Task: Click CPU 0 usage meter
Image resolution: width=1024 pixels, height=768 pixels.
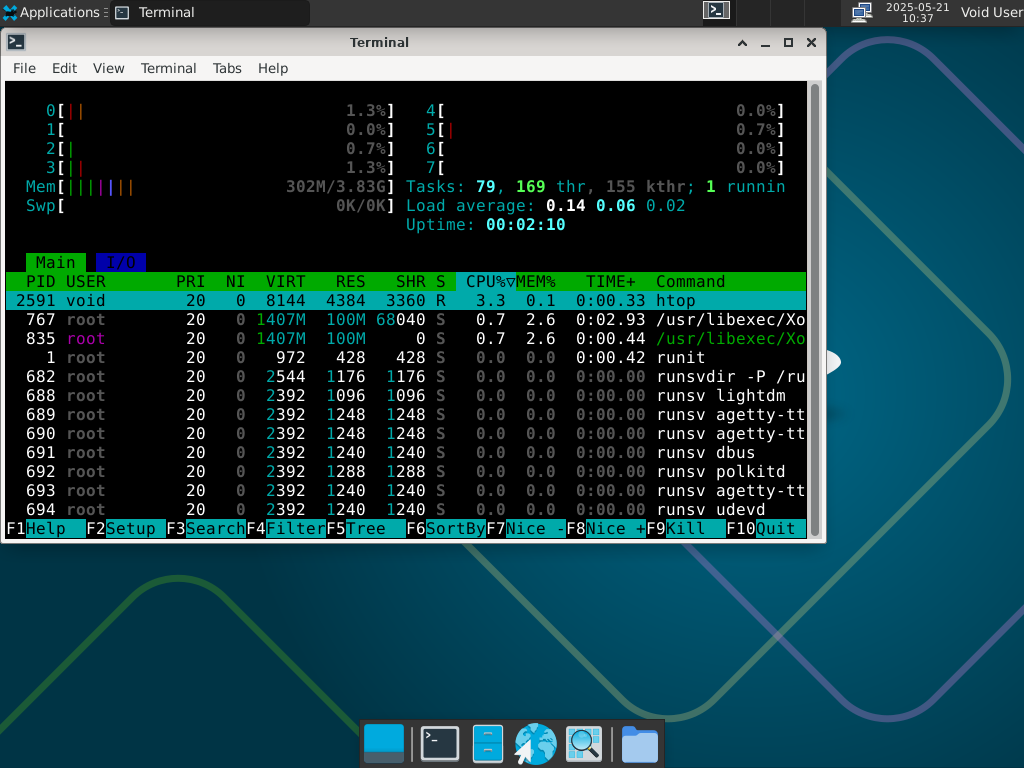Action: click(x=220, y=111)
